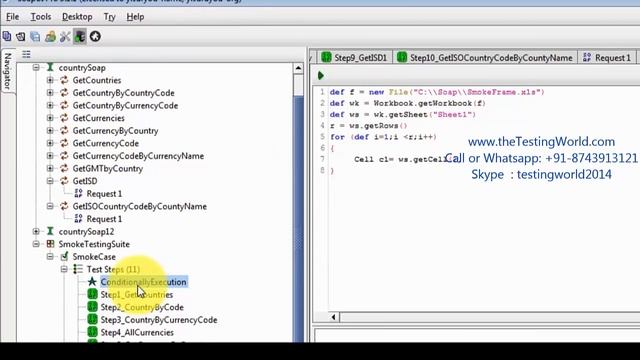Open the Tools menu
Image resolution: width=640 pixels, height=360 pixels.
click(41, 17)
